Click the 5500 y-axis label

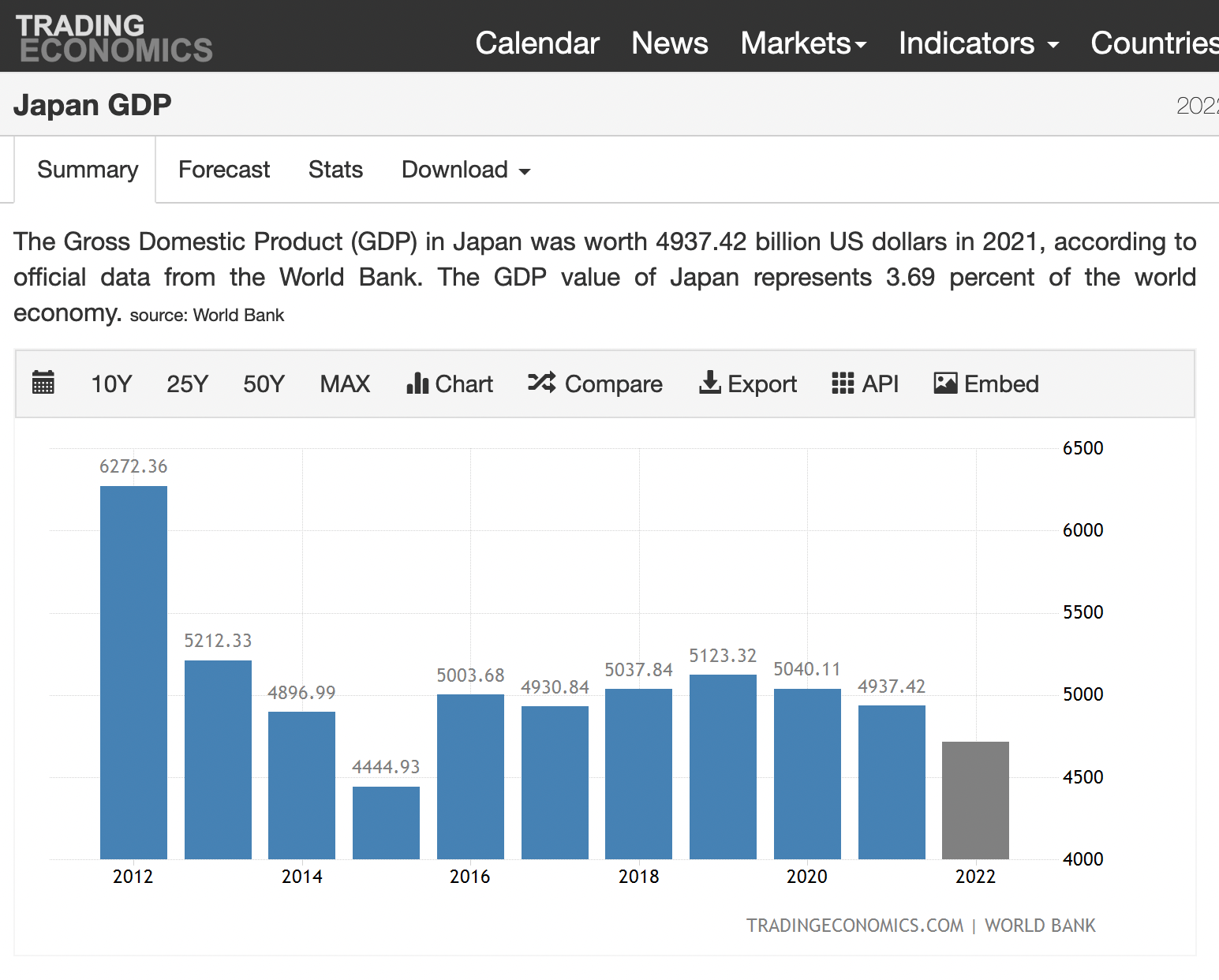[x=1083, y=612]
